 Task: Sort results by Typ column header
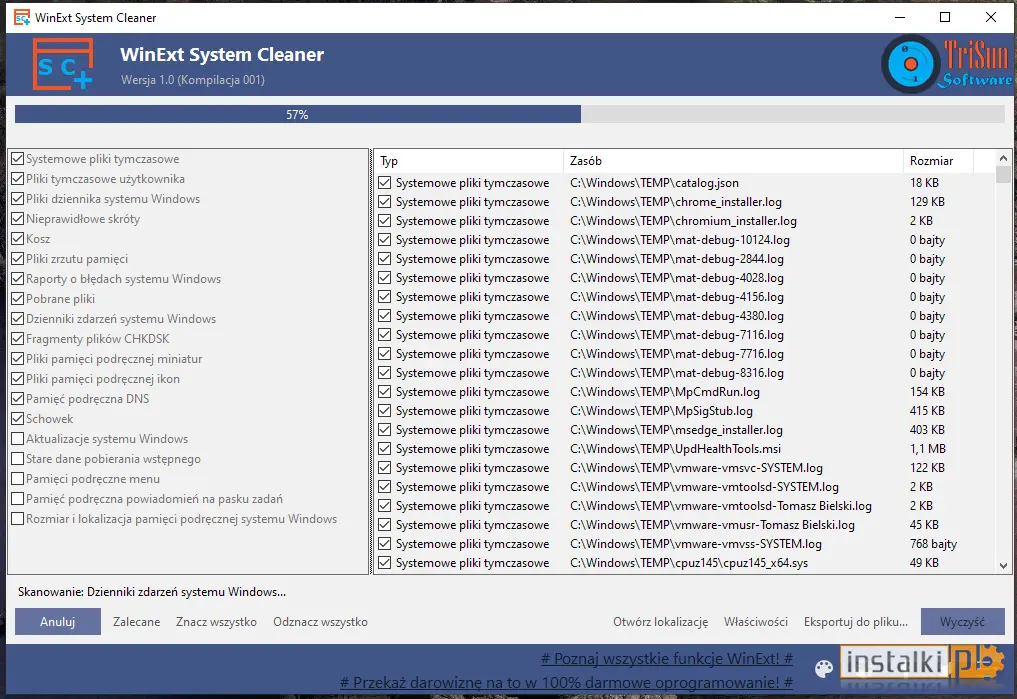pyautogui.click(x=468, y=161)
